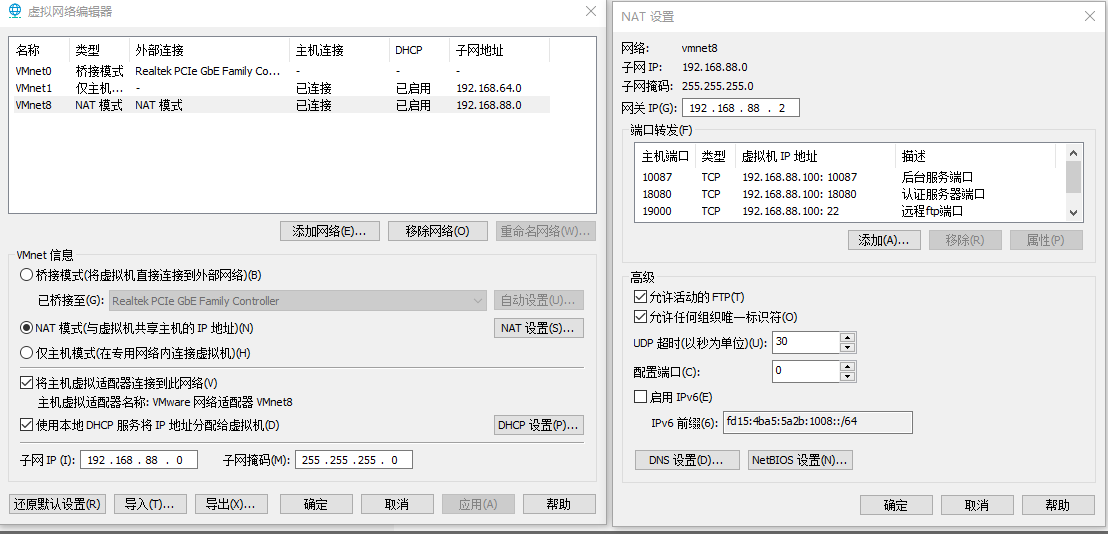The image size is (1108, 534).
Task: Click the UDP 超时 value field
Action: click(x=806, y=343)
